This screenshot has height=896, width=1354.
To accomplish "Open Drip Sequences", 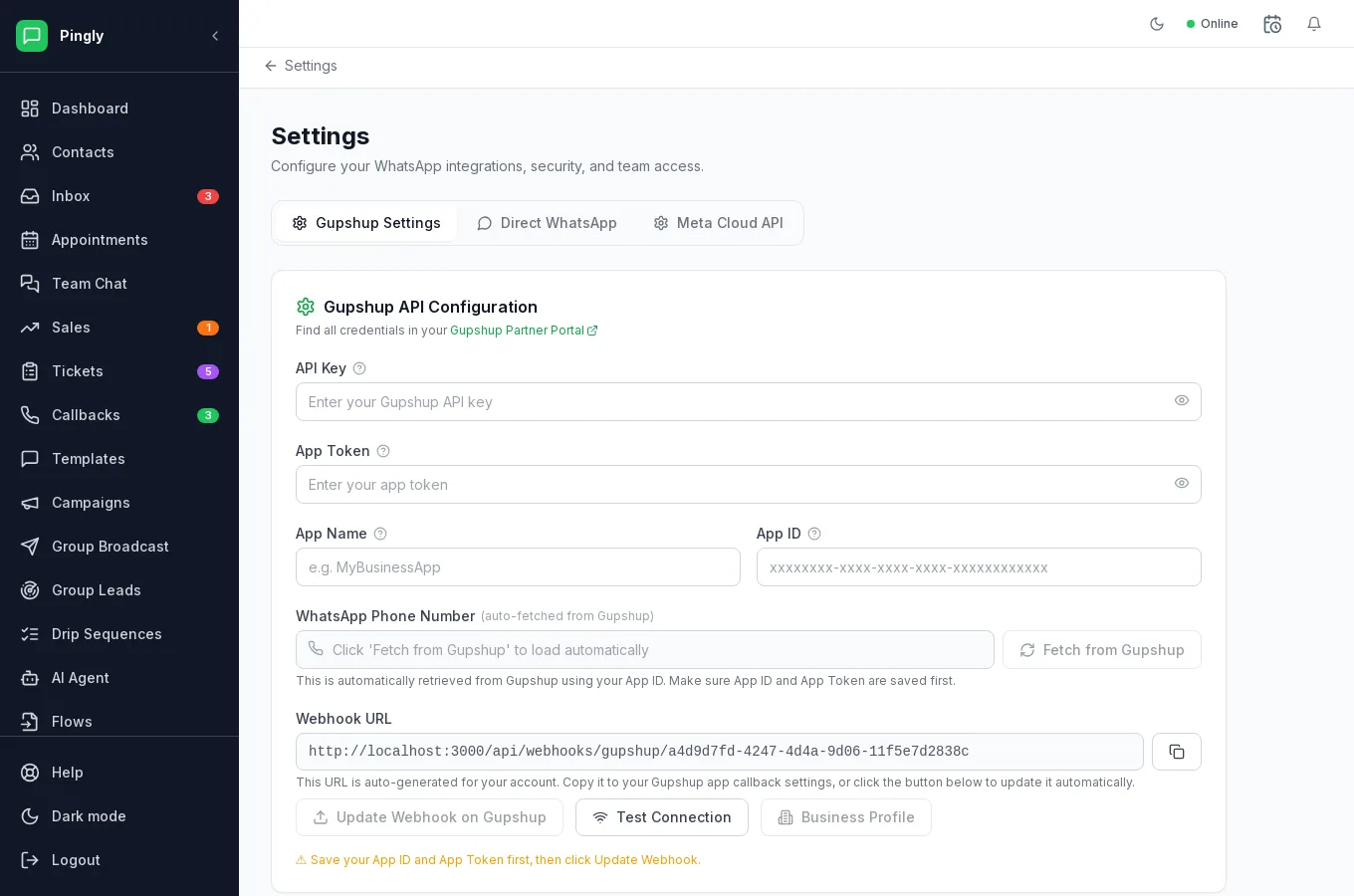I will 119,634.
